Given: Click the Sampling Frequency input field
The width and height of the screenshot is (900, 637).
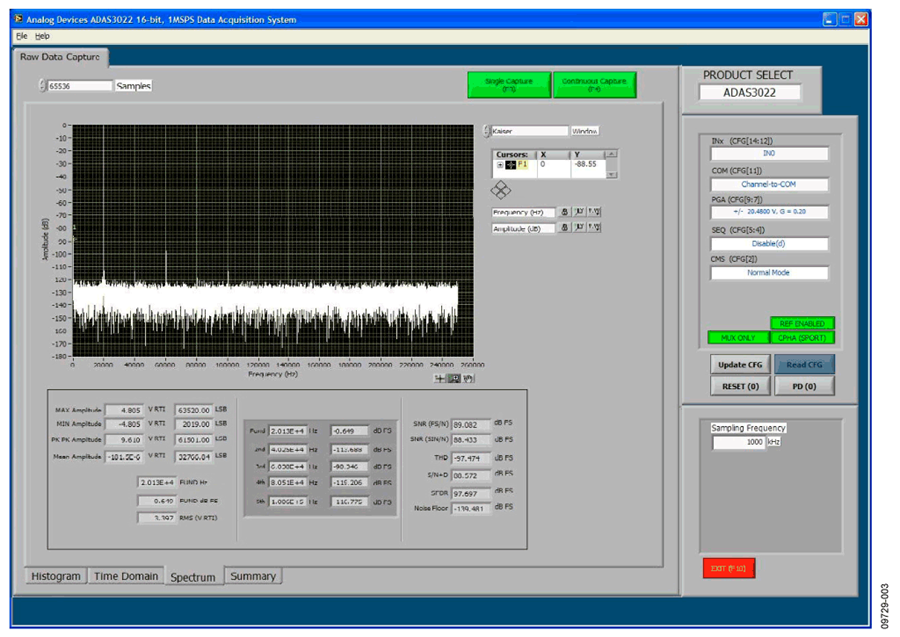Looking at the screenshot, I should pyautogui.click(x=738, y=441).
